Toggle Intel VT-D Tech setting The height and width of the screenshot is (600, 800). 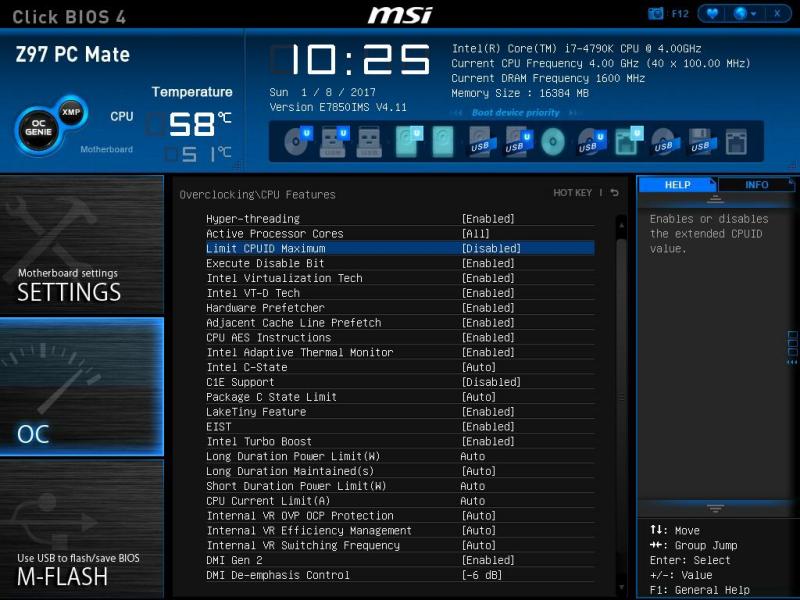[399, 292]
